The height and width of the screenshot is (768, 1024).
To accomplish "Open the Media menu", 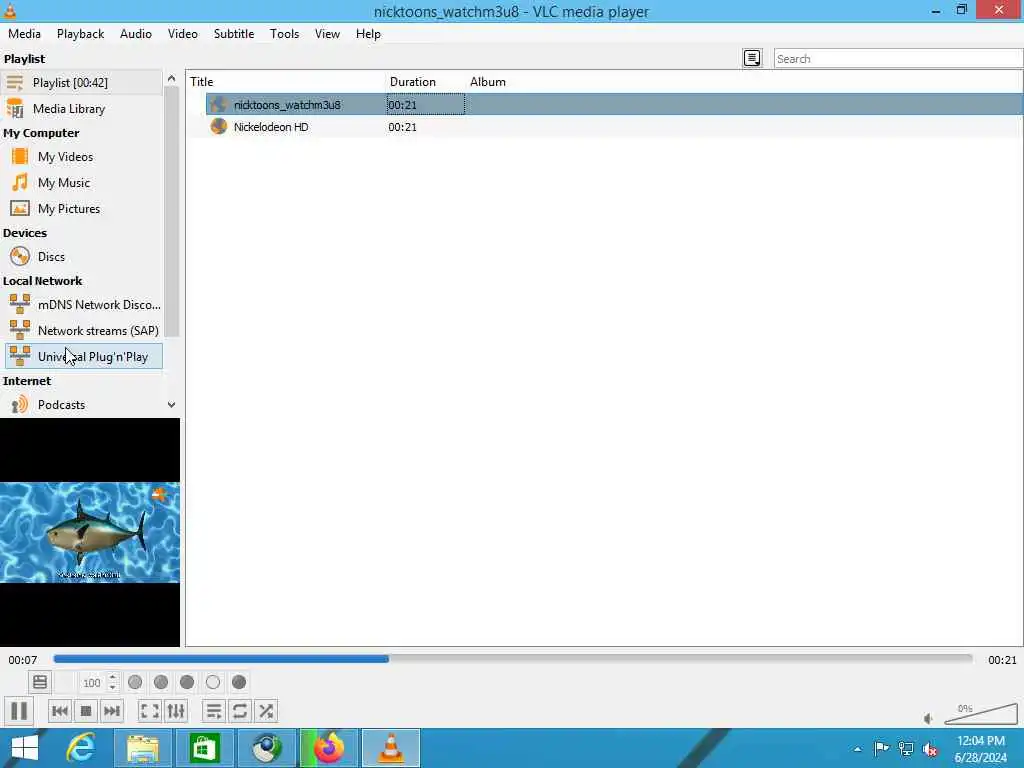I will point(24,34).
